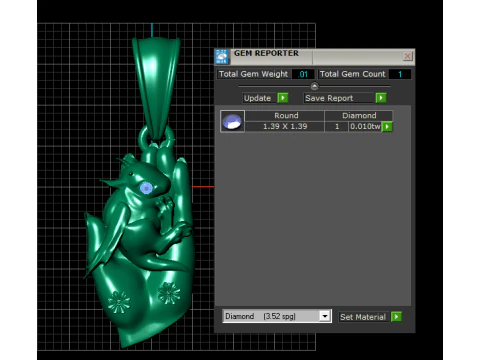
Task: Click the green arrow beside Save Report
Action: click(381, 98)
